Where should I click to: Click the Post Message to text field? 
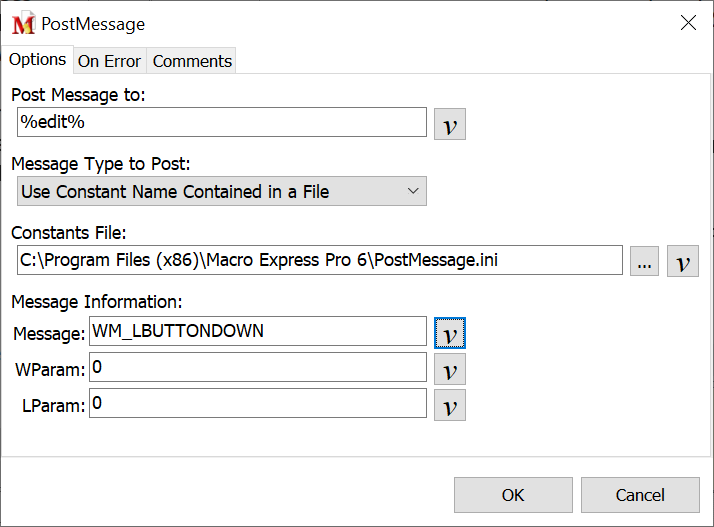pyautogui.click(x=222, y=122)
